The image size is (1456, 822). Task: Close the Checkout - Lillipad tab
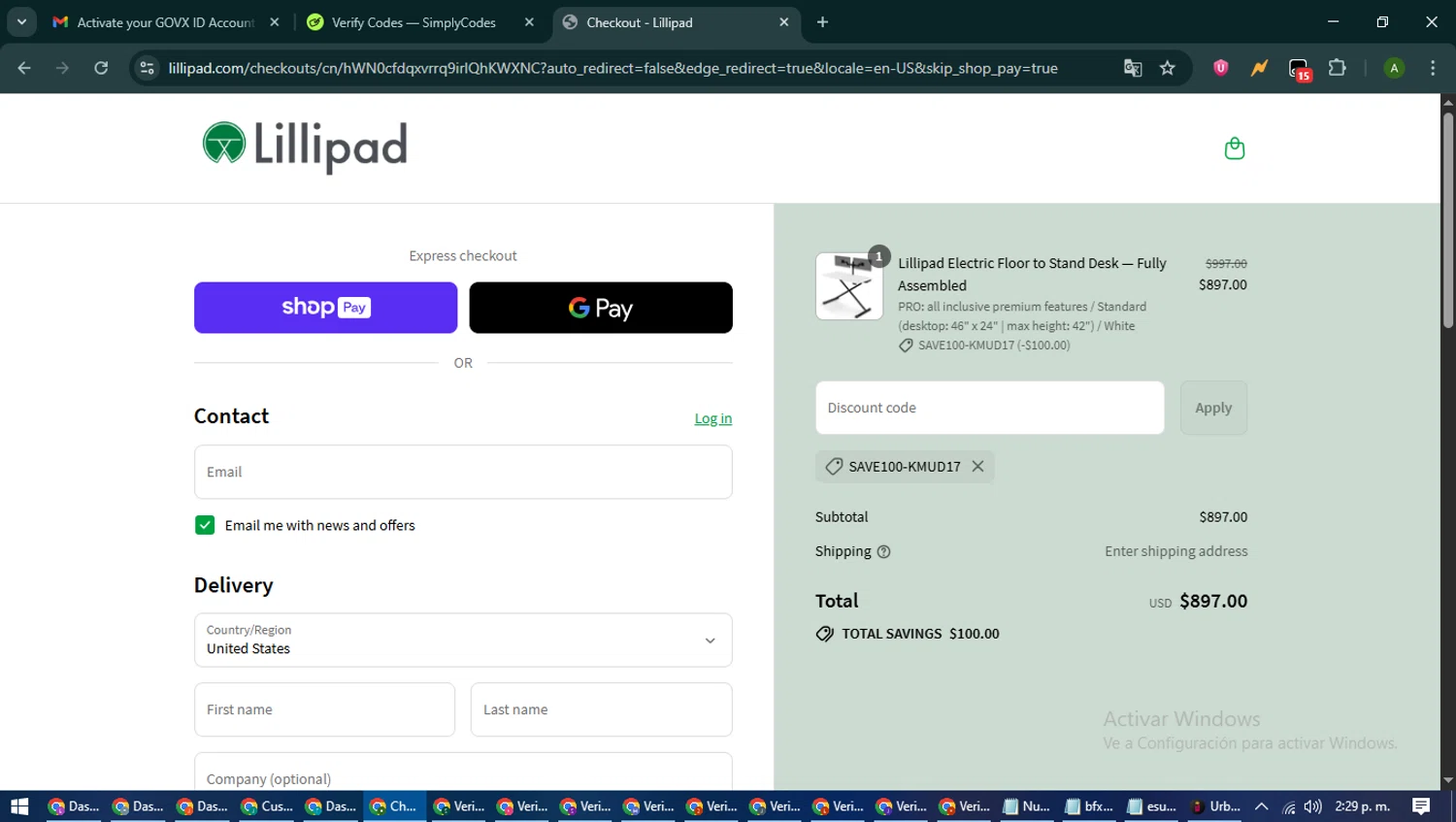click(784, 22)
